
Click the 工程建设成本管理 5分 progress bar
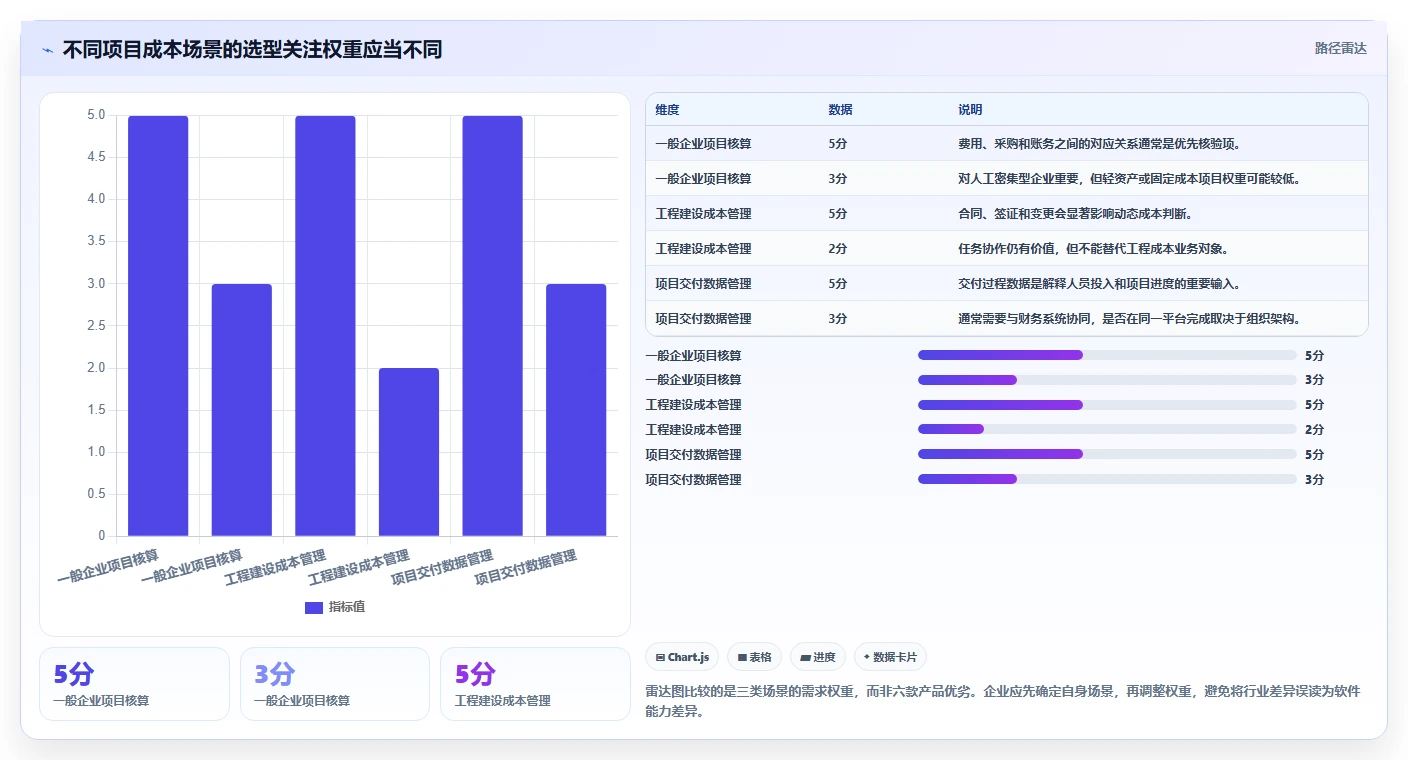pos(1107,405)
